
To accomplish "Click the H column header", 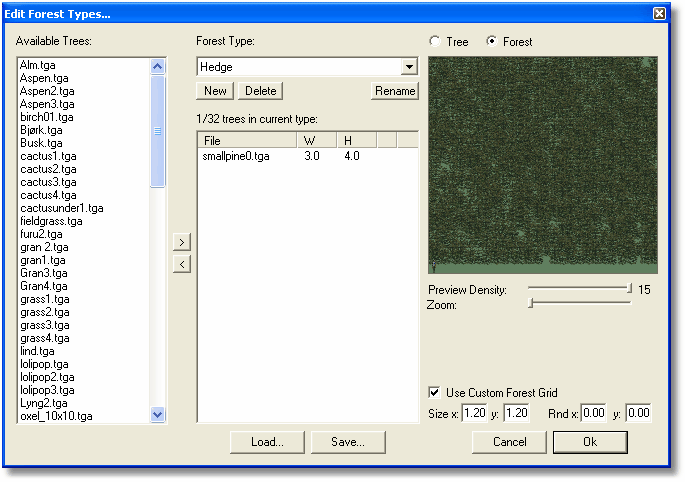I will (356, 141).
